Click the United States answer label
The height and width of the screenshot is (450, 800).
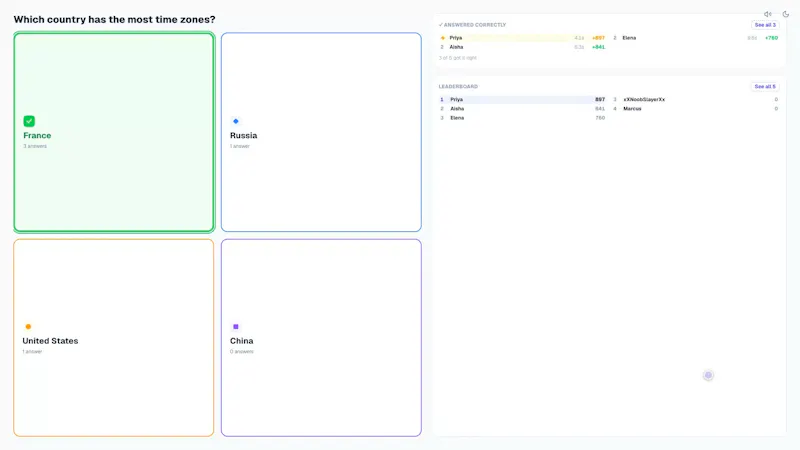point(50,341)
